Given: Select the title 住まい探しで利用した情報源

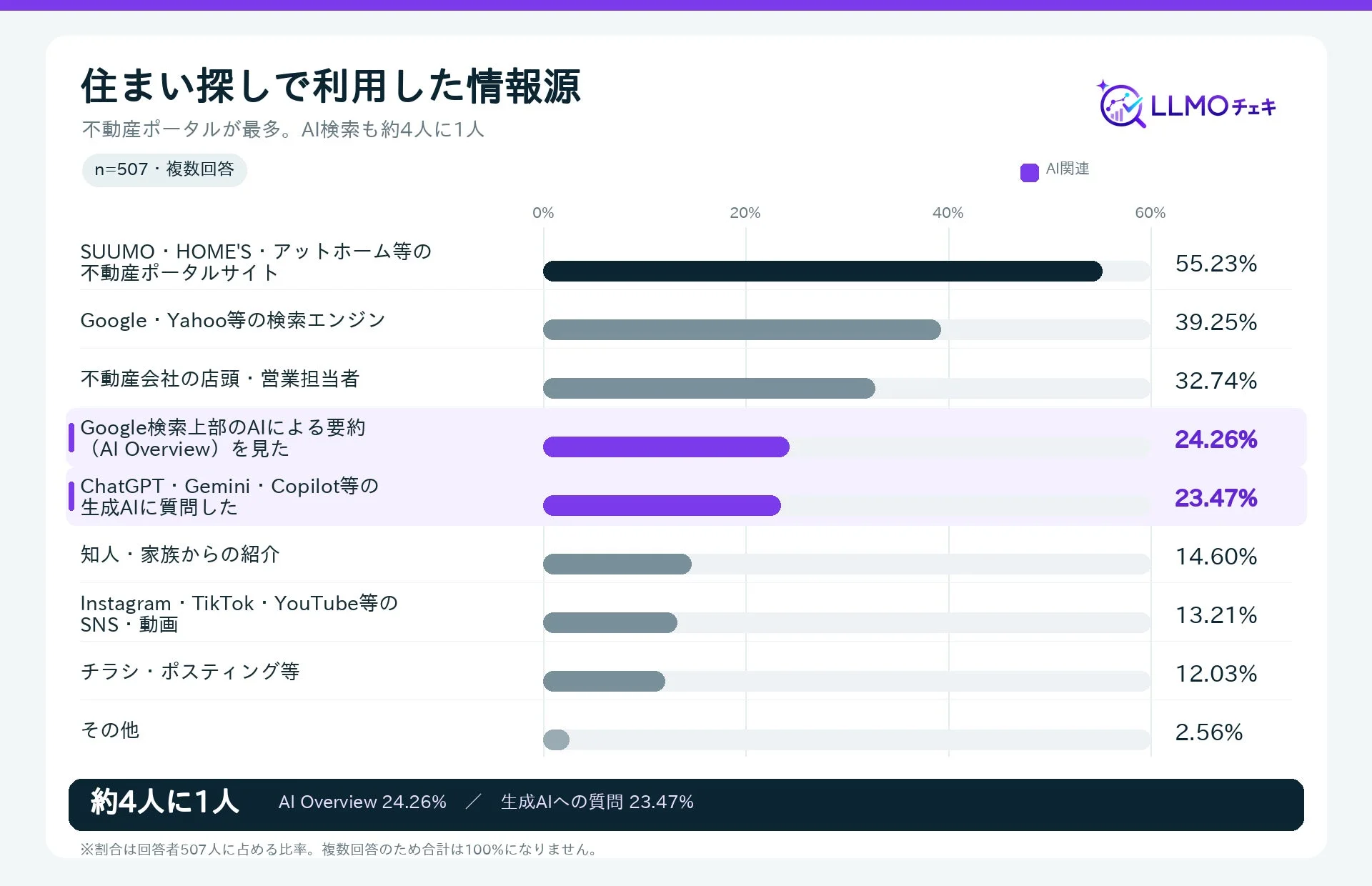Looking at the screenshot, I should pos(331,86).
